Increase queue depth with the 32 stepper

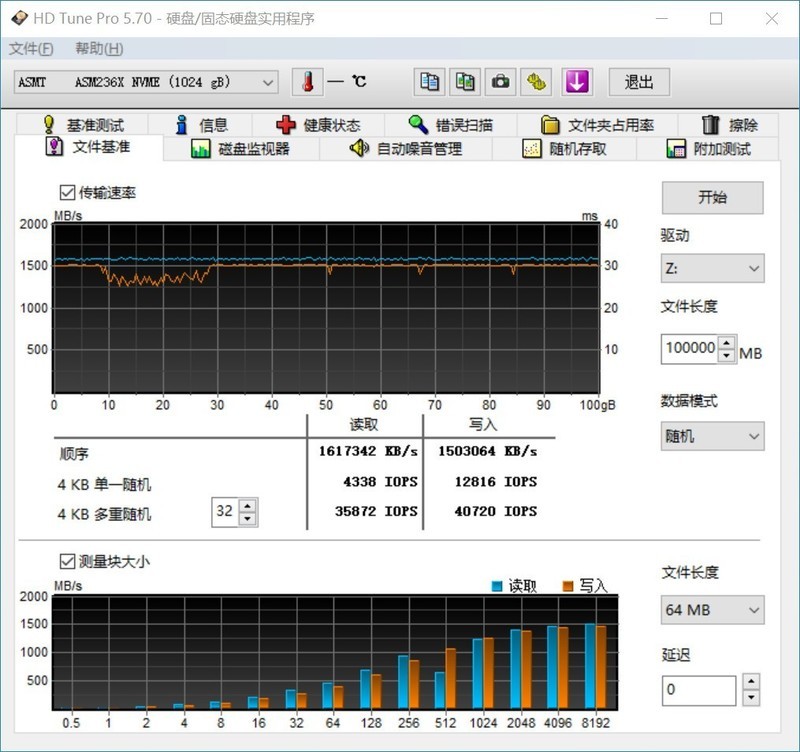[246, 506]
